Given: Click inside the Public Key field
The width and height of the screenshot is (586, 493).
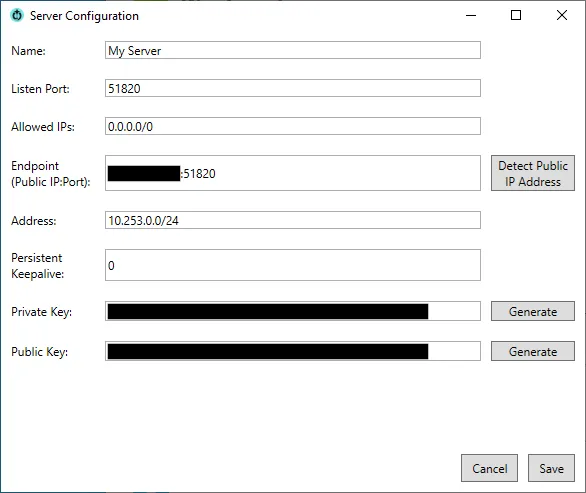Looking at the screenshot, I should tap(293, 351).
